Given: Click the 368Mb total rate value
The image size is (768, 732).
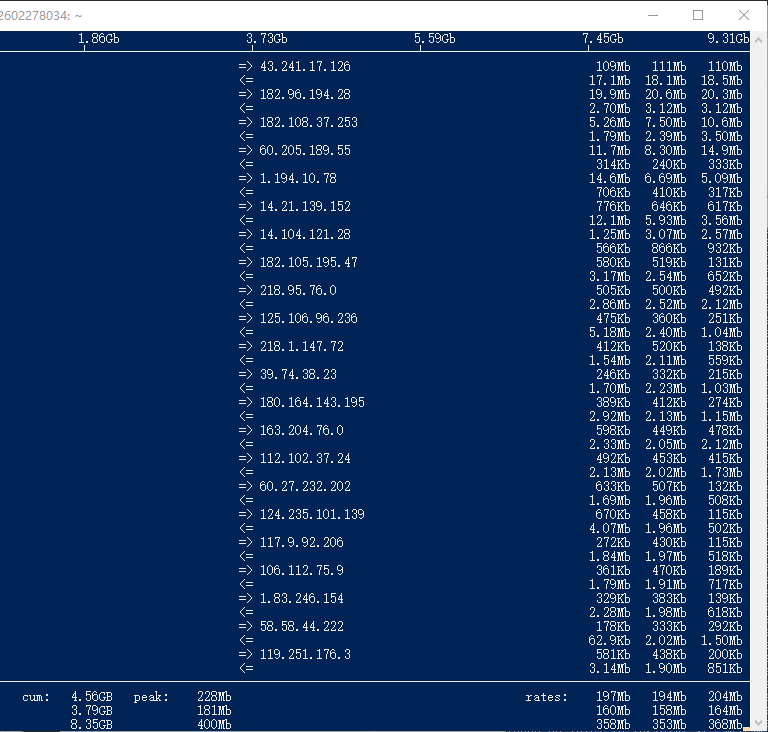Looking at the screenshot, I should [725, 724].
